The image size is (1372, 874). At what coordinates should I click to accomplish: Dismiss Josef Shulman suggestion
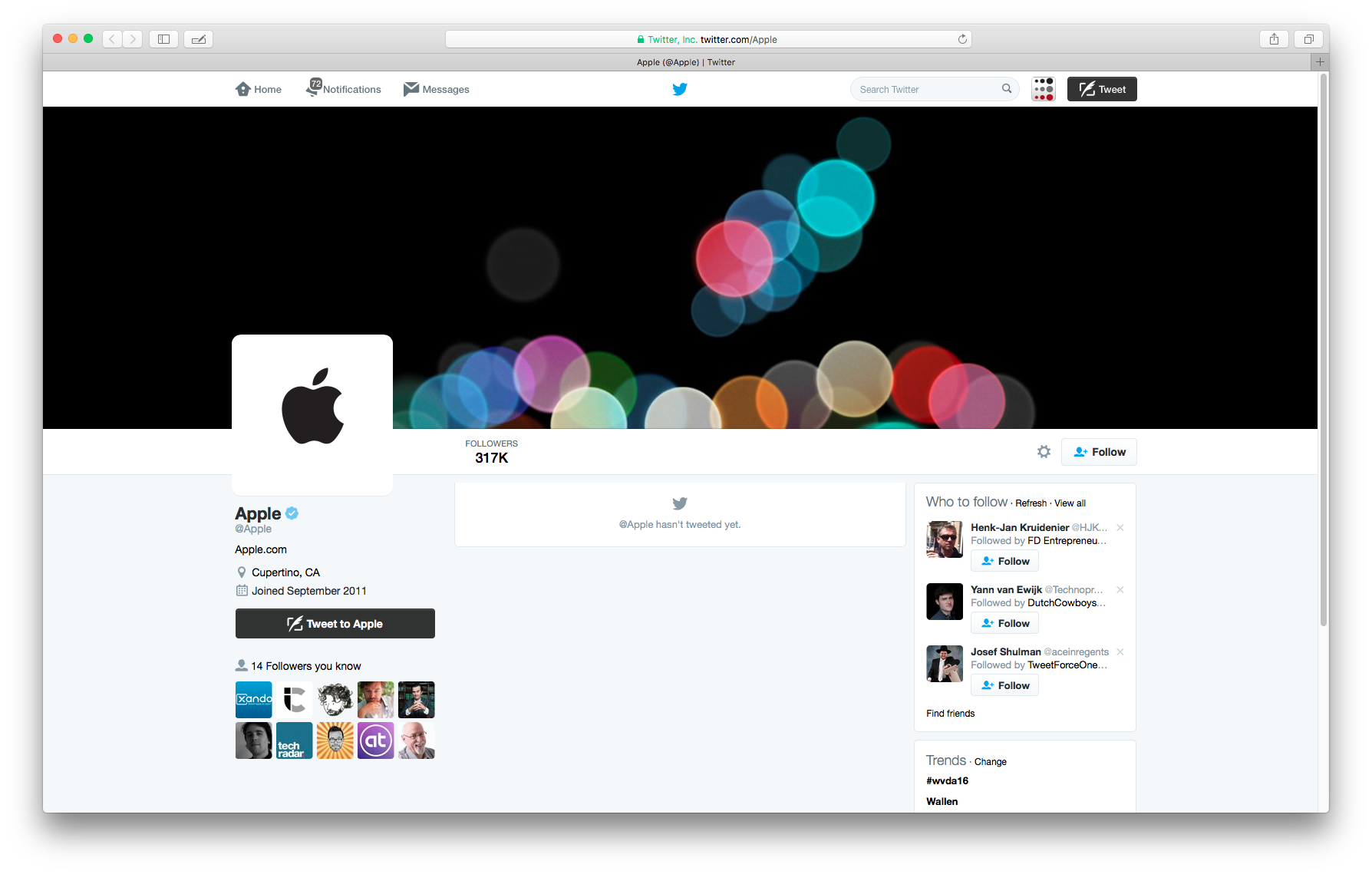click(x=1120, y=651)
